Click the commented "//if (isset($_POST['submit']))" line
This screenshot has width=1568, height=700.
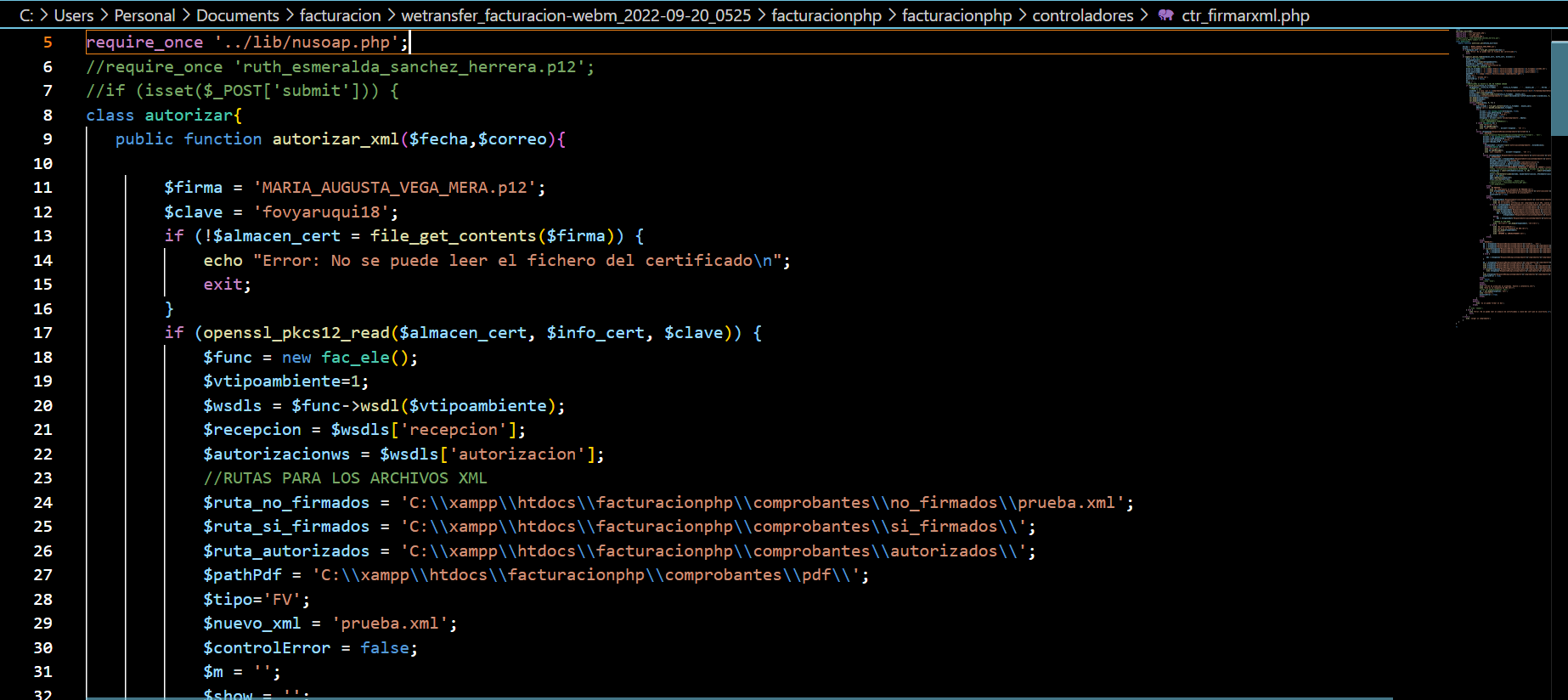(x=242, y=91)
